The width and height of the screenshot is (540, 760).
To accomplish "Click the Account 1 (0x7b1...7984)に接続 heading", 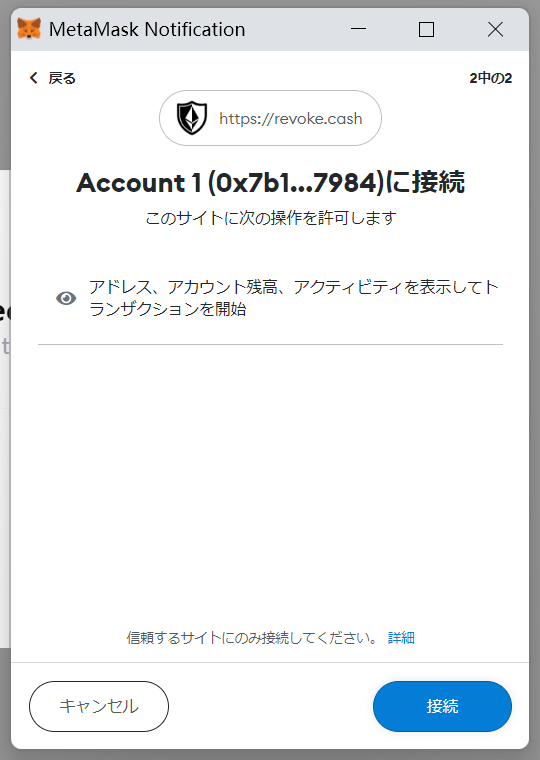I will point(270,183).
